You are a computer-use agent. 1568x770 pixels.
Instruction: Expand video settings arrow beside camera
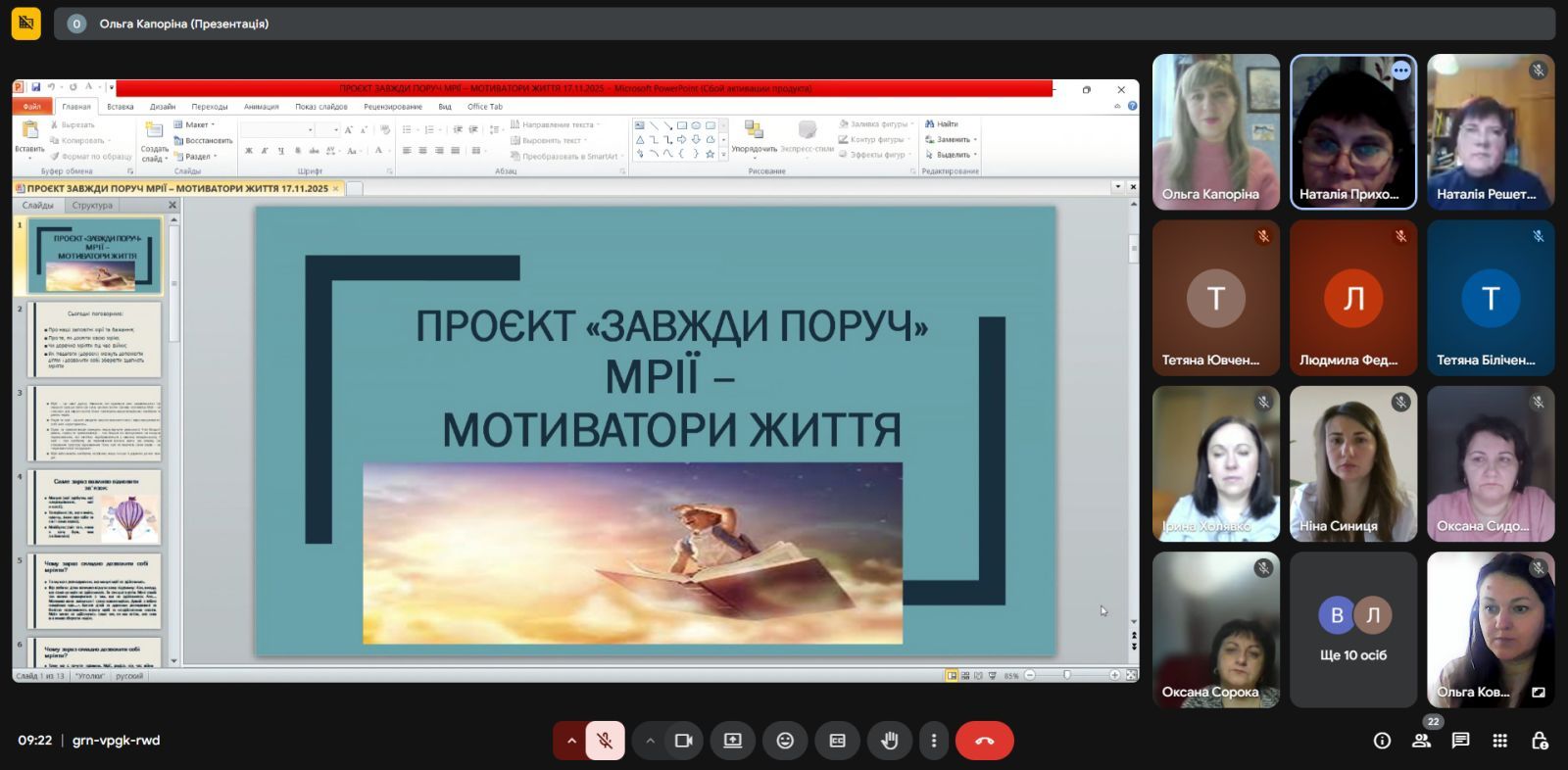(x=650, y=741)
